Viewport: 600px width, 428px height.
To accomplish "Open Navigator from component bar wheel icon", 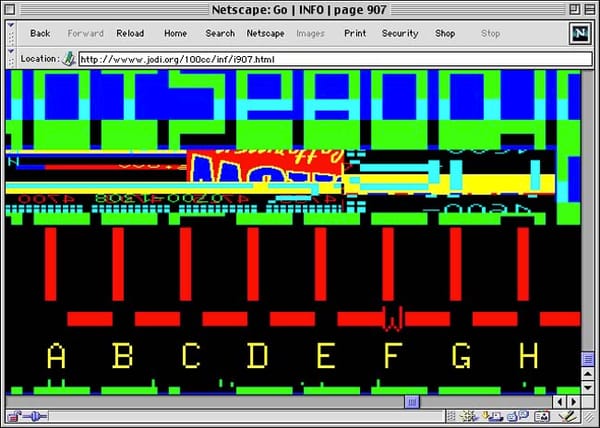I will pyautogui.click(x=468, y=416).
